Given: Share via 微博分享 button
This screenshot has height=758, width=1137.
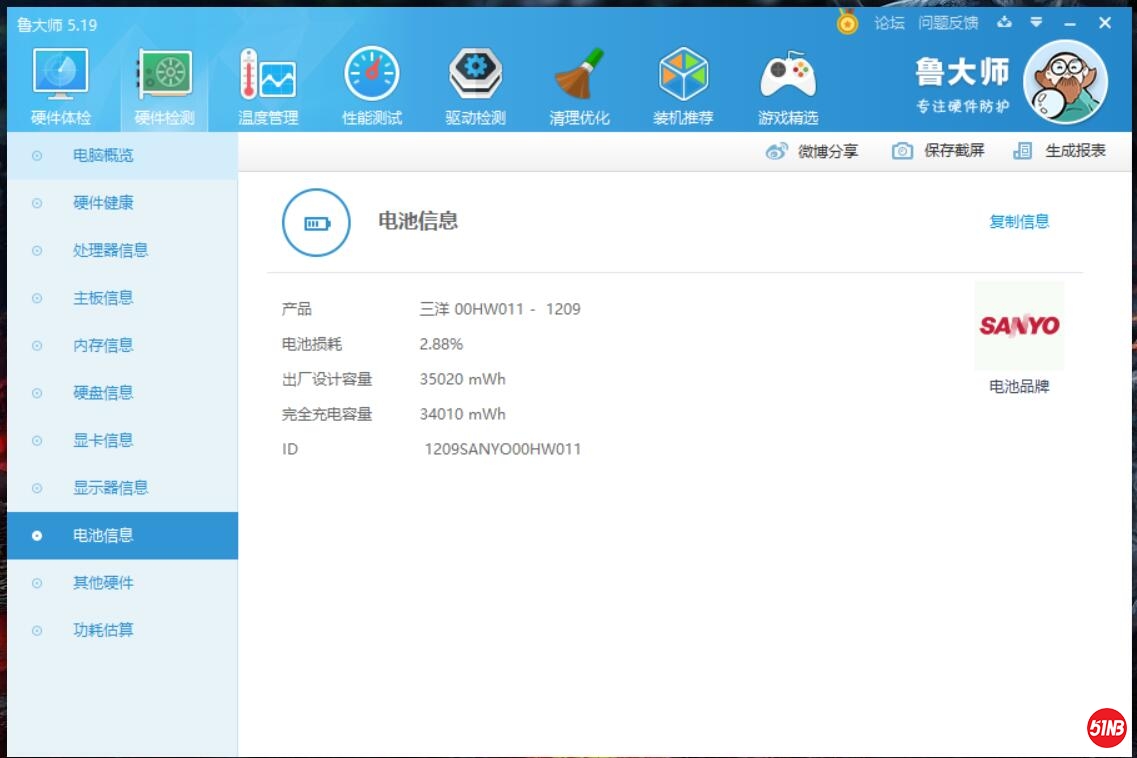Looking at the screenshot, I should tap(812, 151).
